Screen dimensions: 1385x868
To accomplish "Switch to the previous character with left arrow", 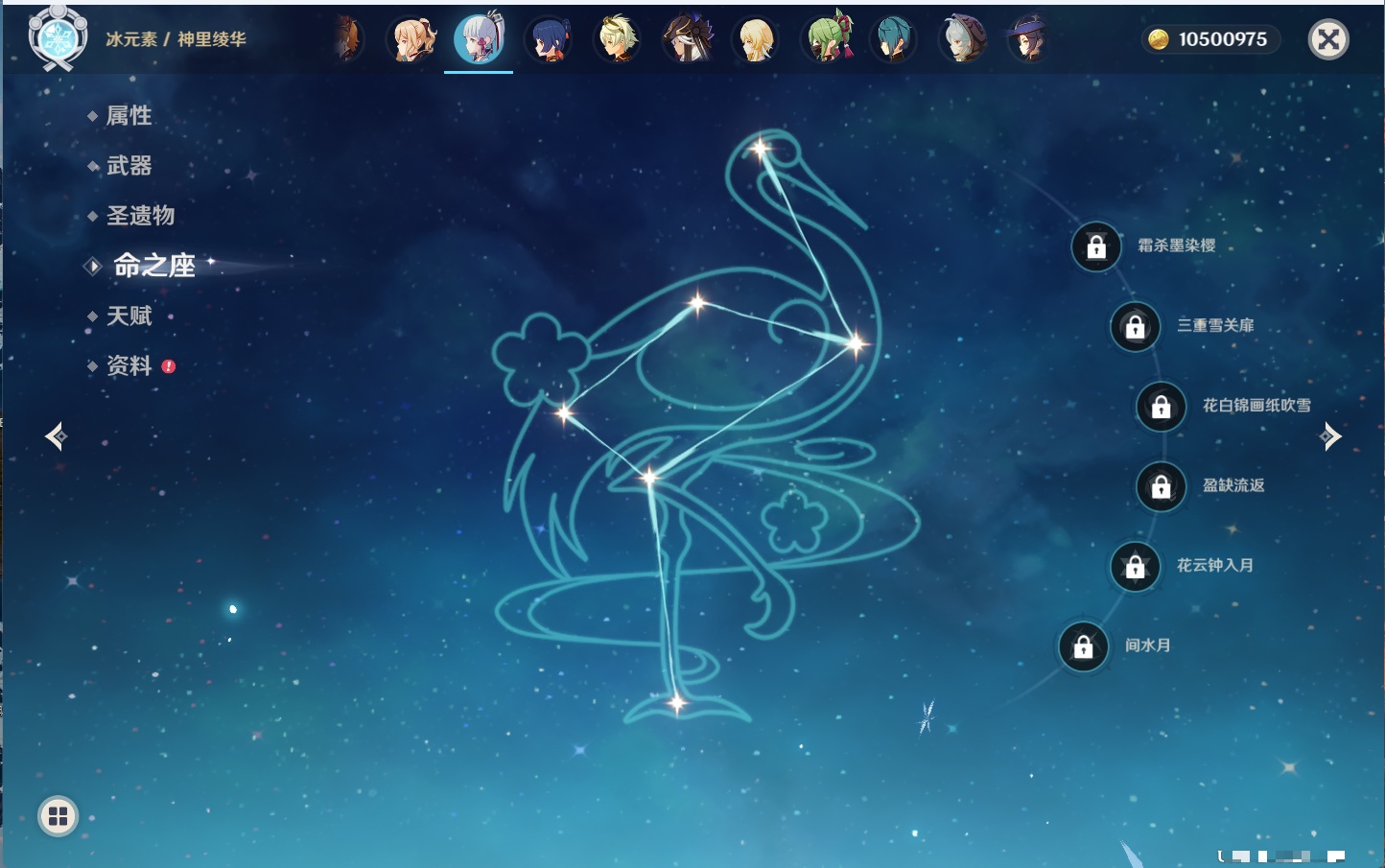I will (56, 436).
